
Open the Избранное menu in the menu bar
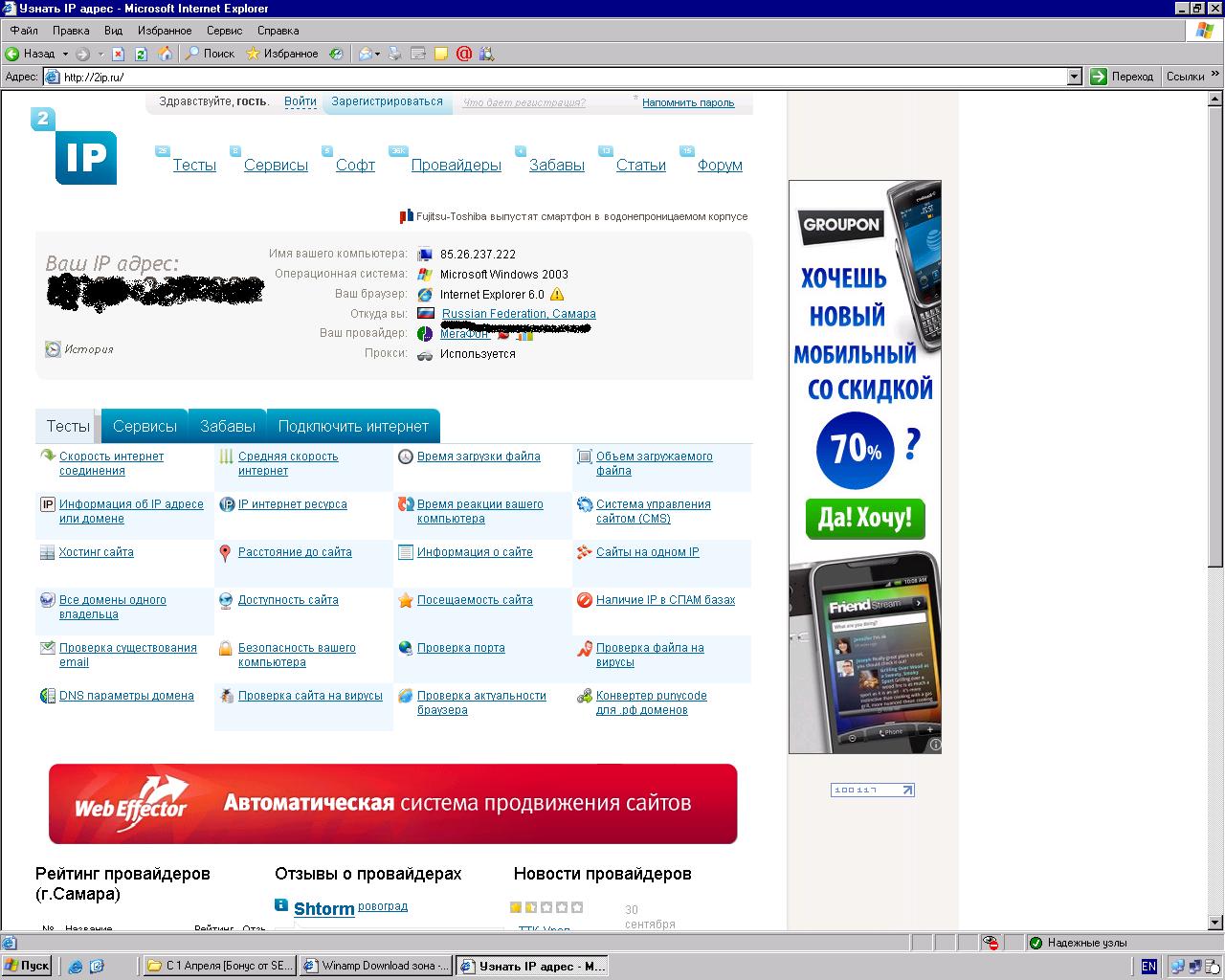(165, 31)
